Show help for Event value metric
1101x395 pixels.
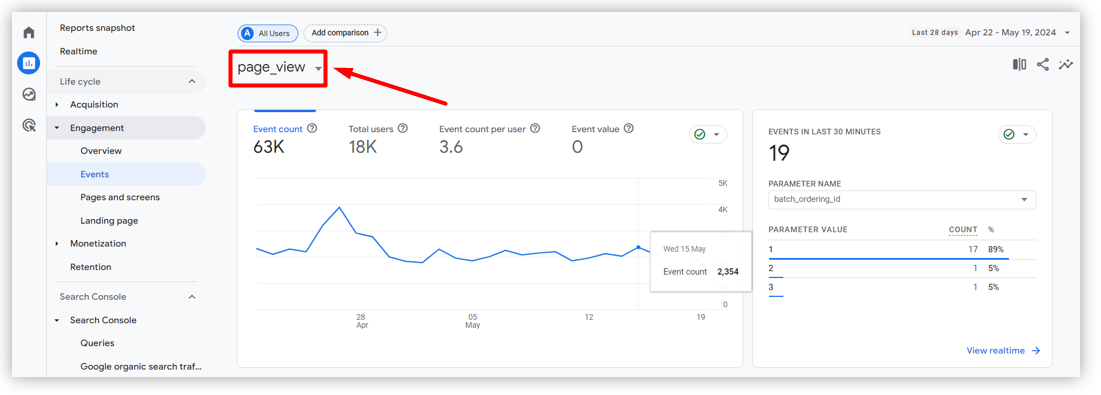click(x=628, y=128)
